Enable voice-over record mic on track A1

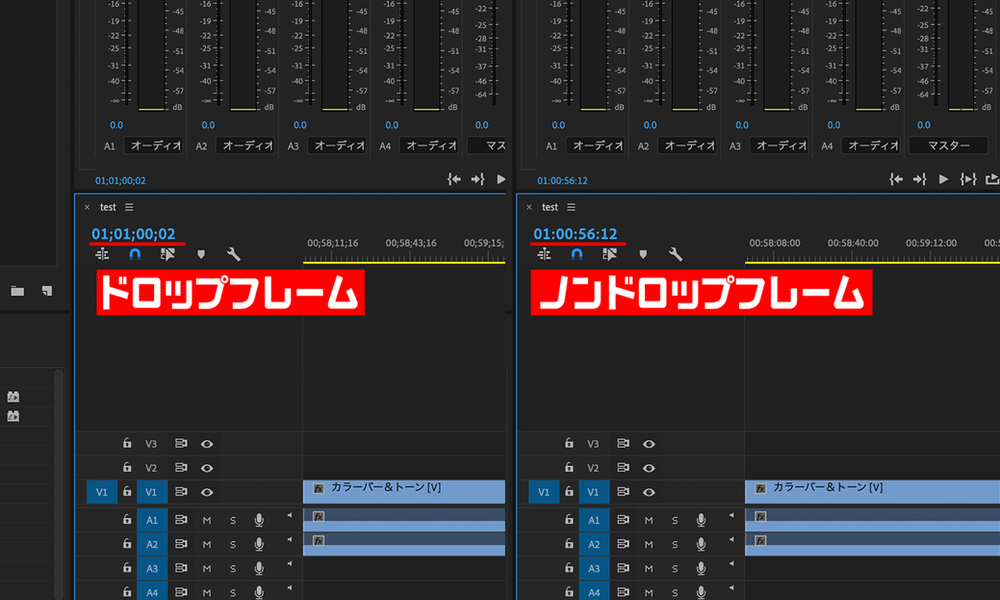point(259,520)
